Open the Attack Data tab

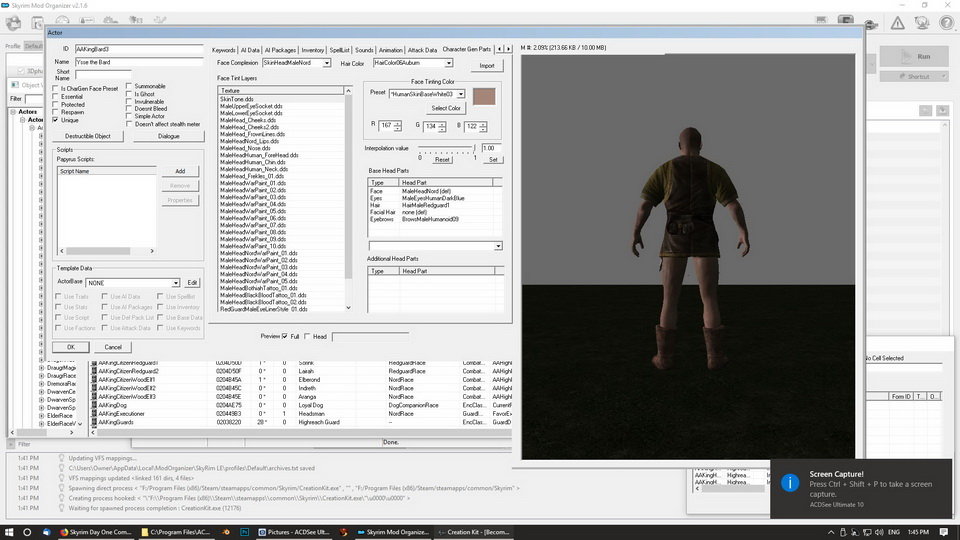pos(422,50)
